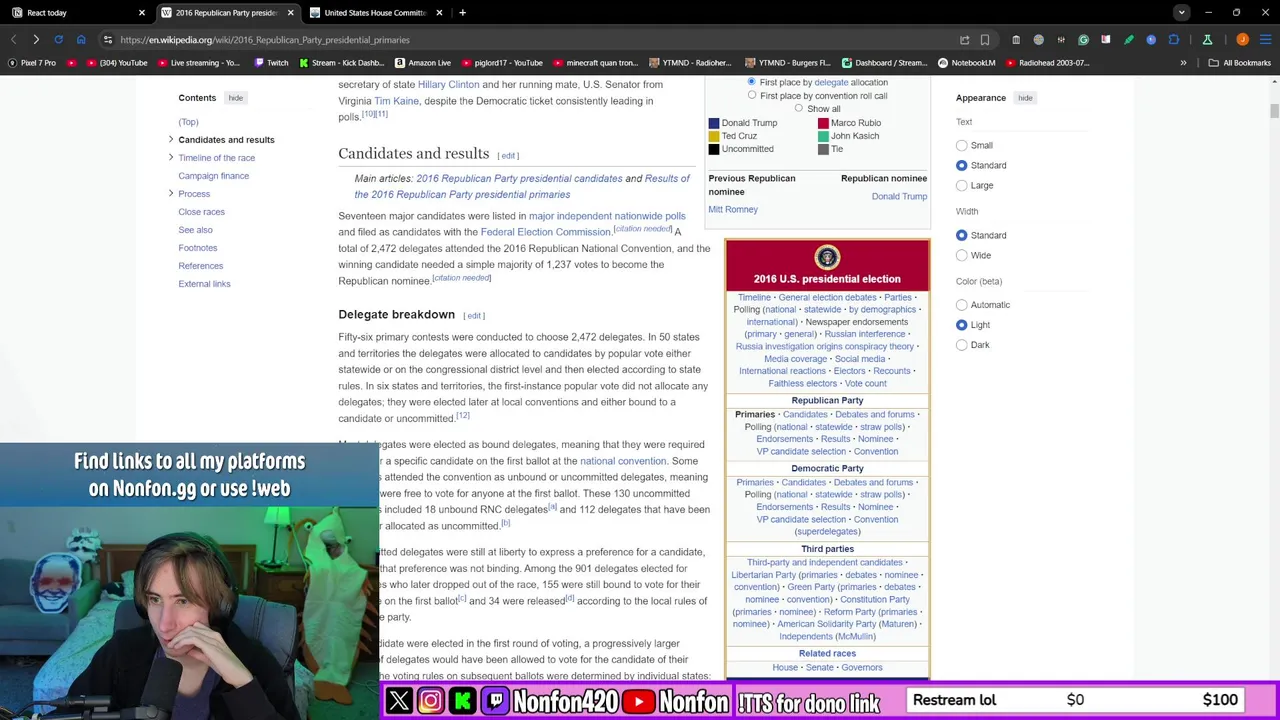The image size is (1280, 720).
Task: Click the green highlighter extension icon
Action: [1129, 40]
